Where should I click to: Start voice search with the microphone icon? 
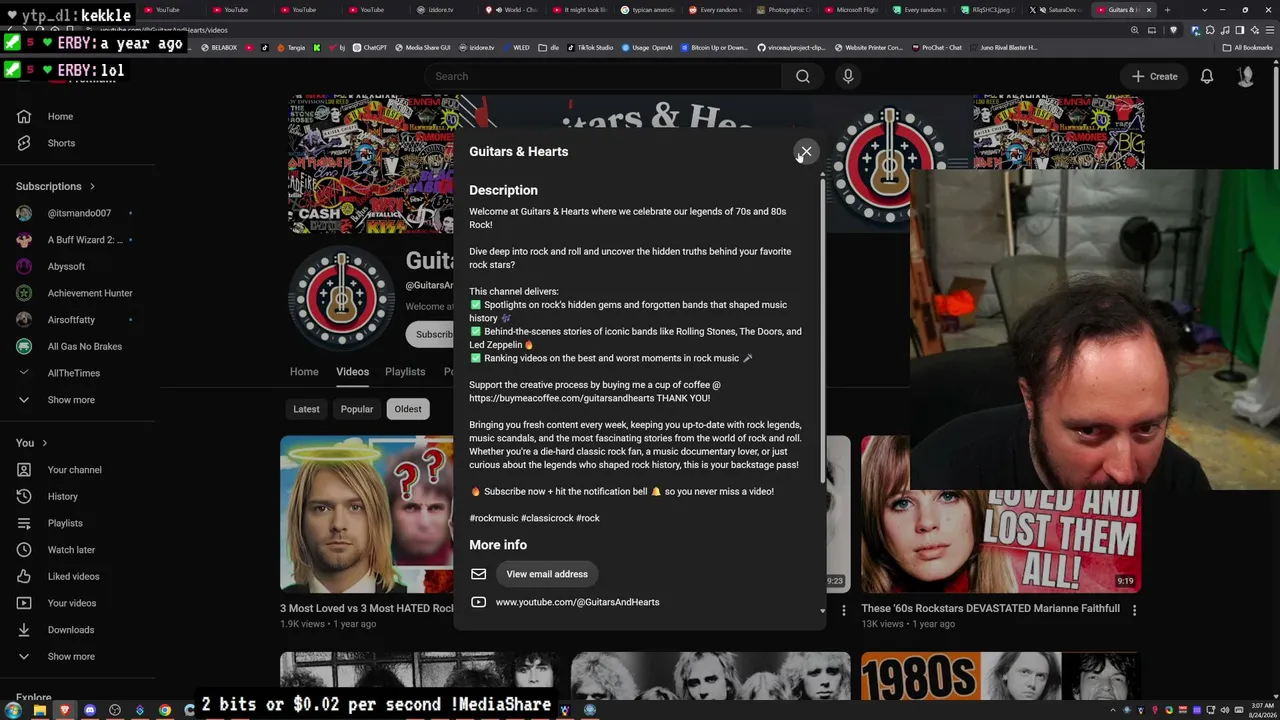(848, 76)
